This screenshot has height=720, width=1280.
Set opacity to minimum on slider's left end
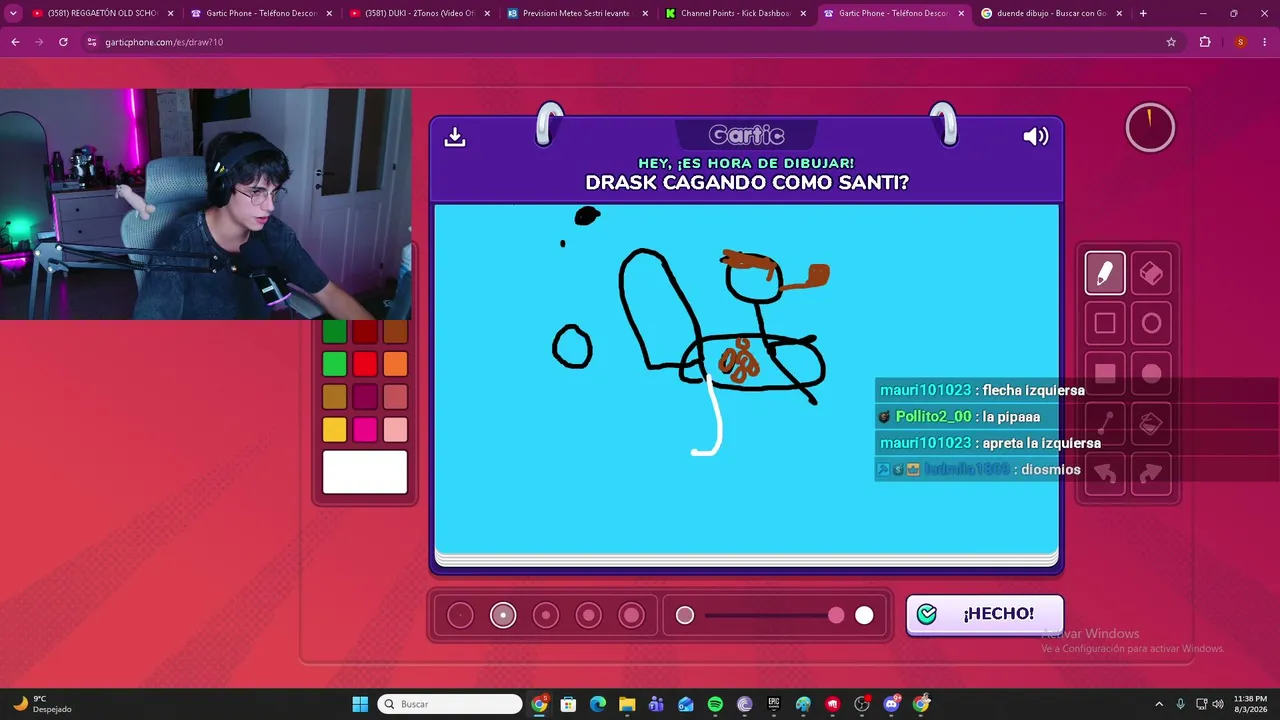[685, 616]
